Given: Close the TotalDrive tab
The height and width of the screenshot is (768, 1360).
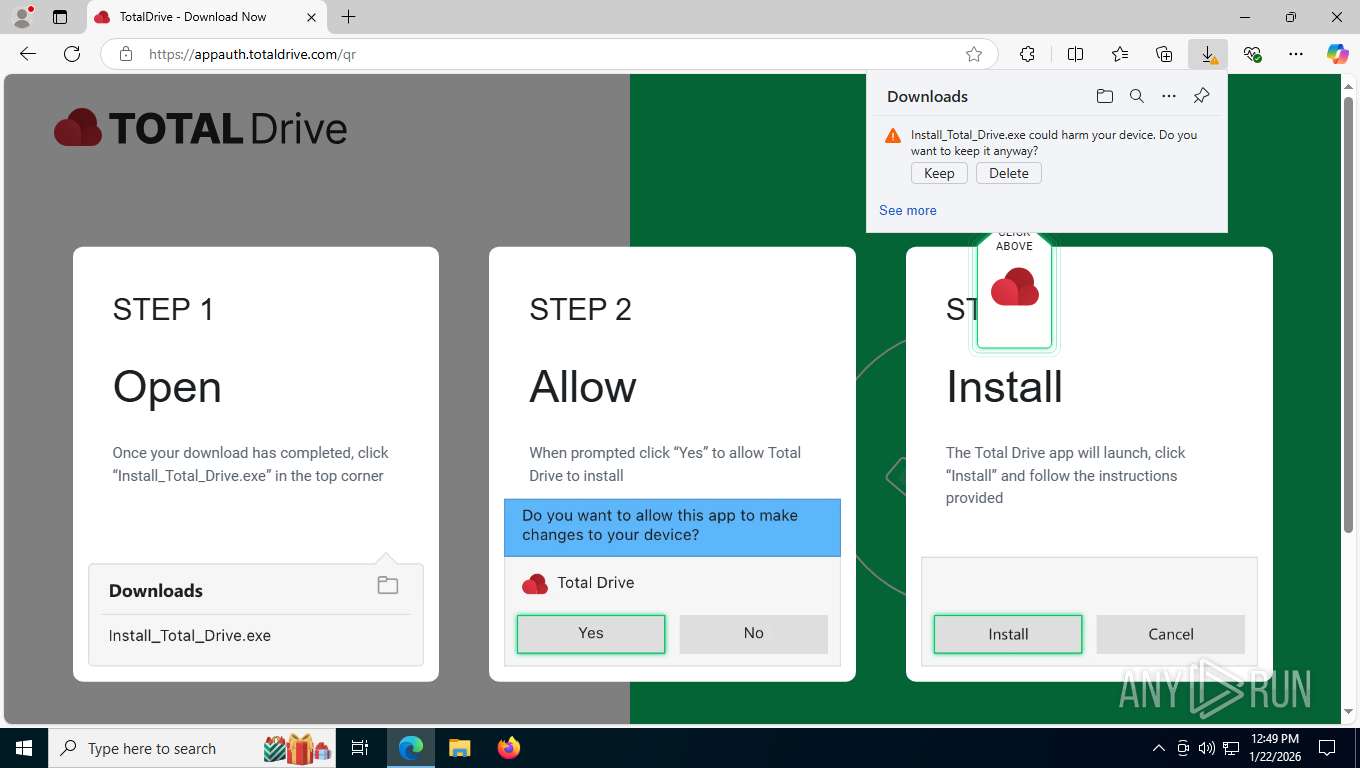Looking at the screenshot, I should tap(311, 17).
